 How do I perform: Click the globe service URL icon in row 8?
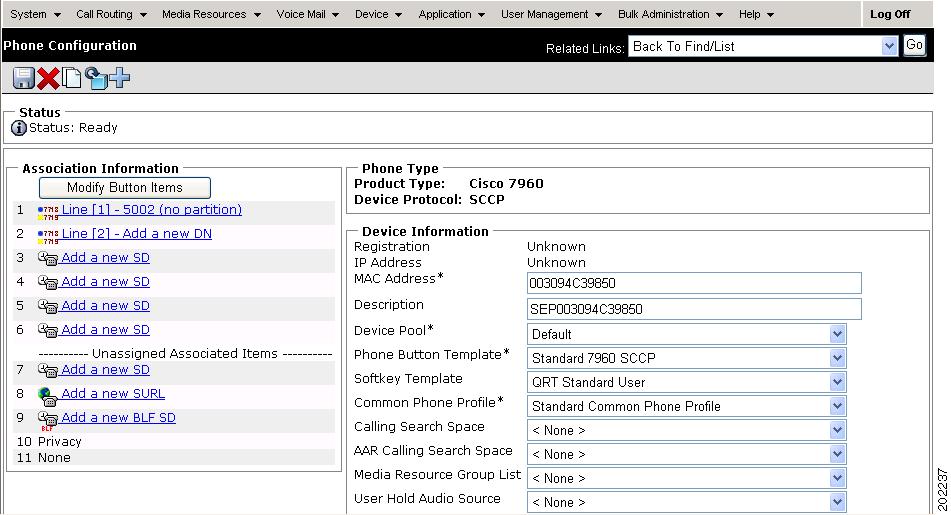(48, 397)
